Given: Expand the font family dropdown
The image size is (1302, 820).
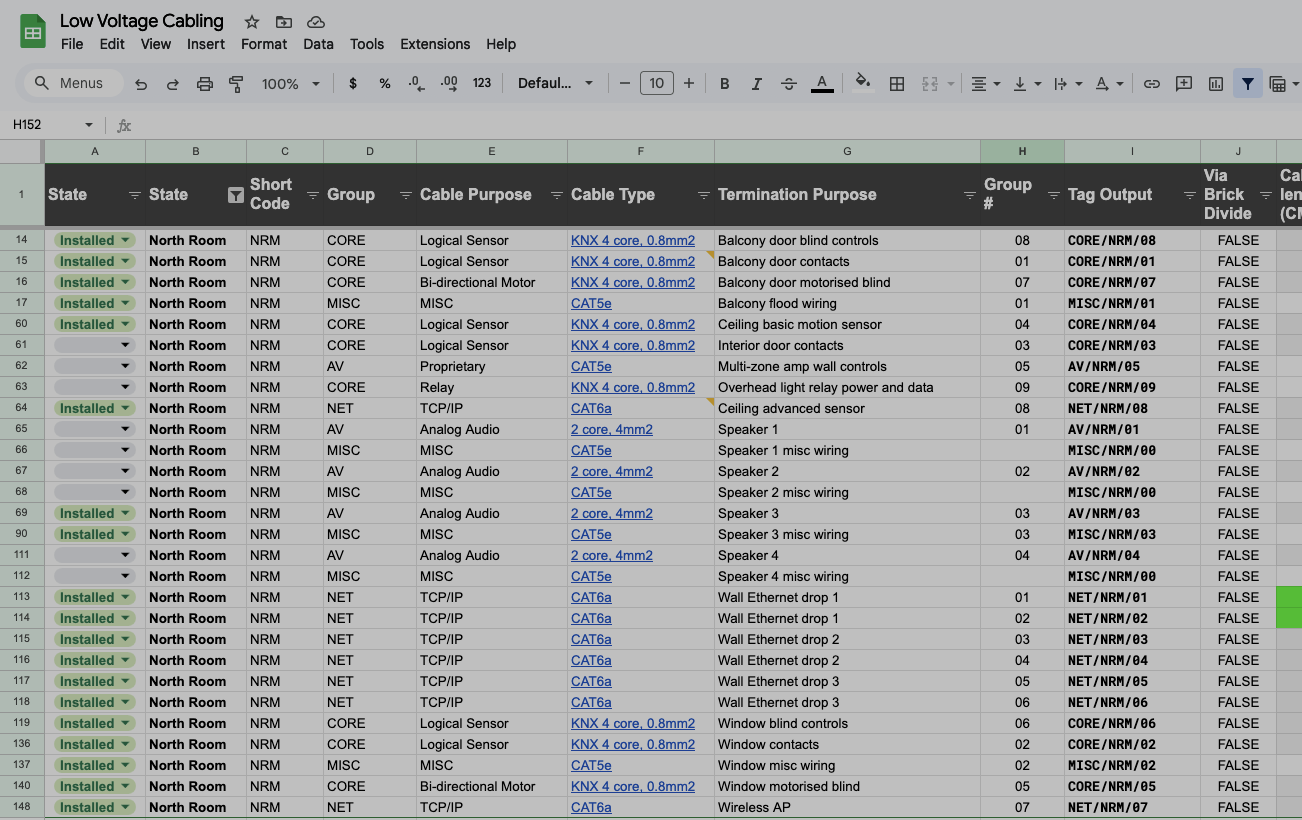Looking at the screenshot, I should [555, 84].
